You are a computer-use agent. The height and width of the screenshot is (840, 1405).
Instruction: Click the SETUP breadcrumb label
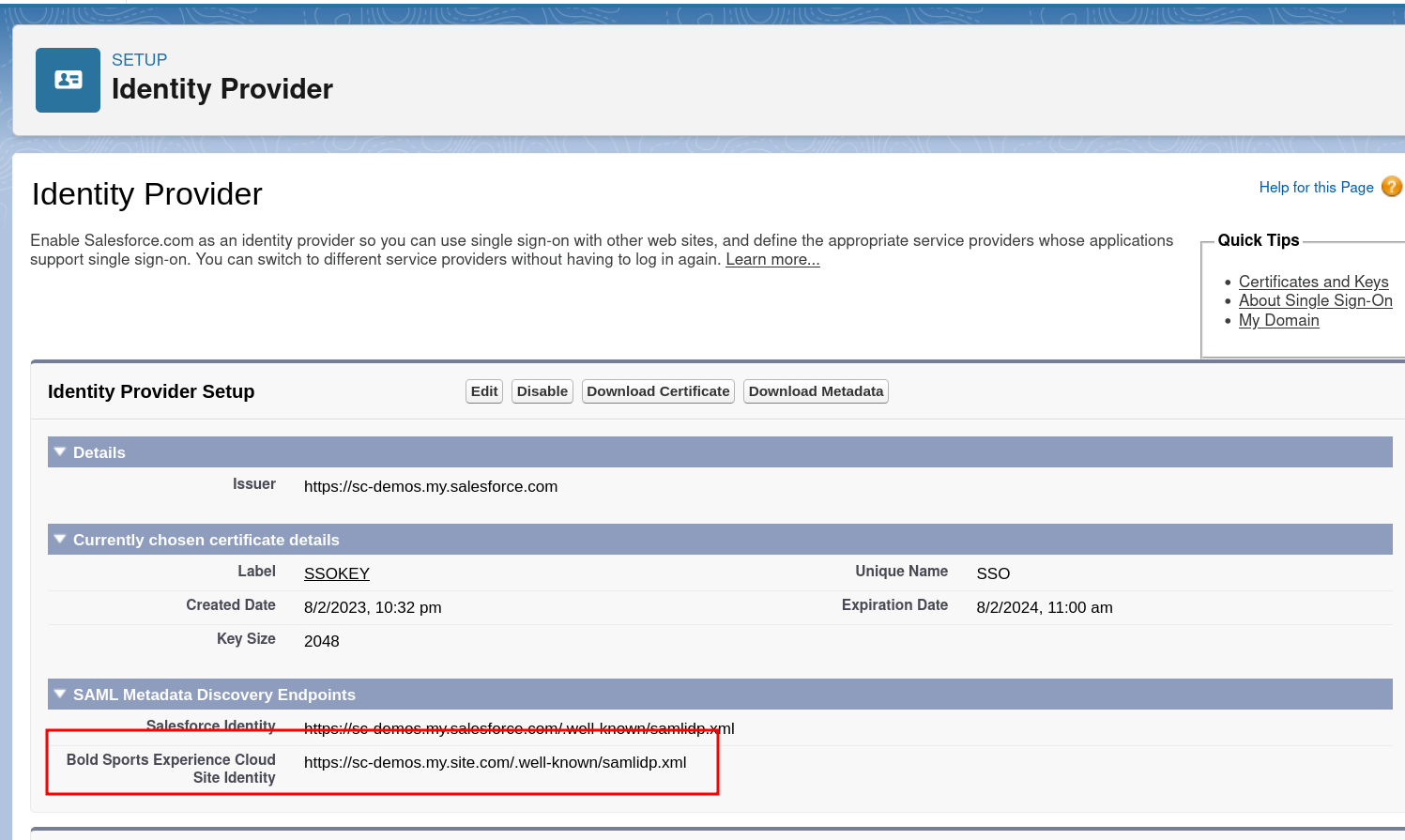pos(140,59)
